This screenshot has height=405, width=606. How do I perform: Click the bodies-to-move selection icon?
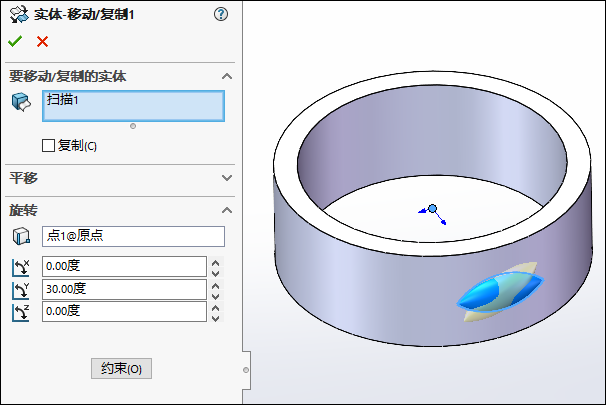tap(21, 102)
